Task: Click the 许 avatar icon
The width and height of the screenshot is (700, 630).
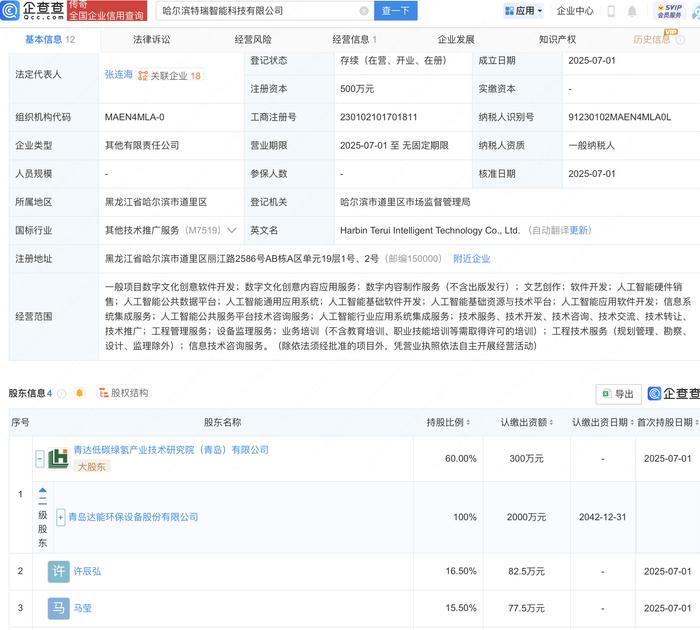Action: pyautogui.click(x=58, y=572)
